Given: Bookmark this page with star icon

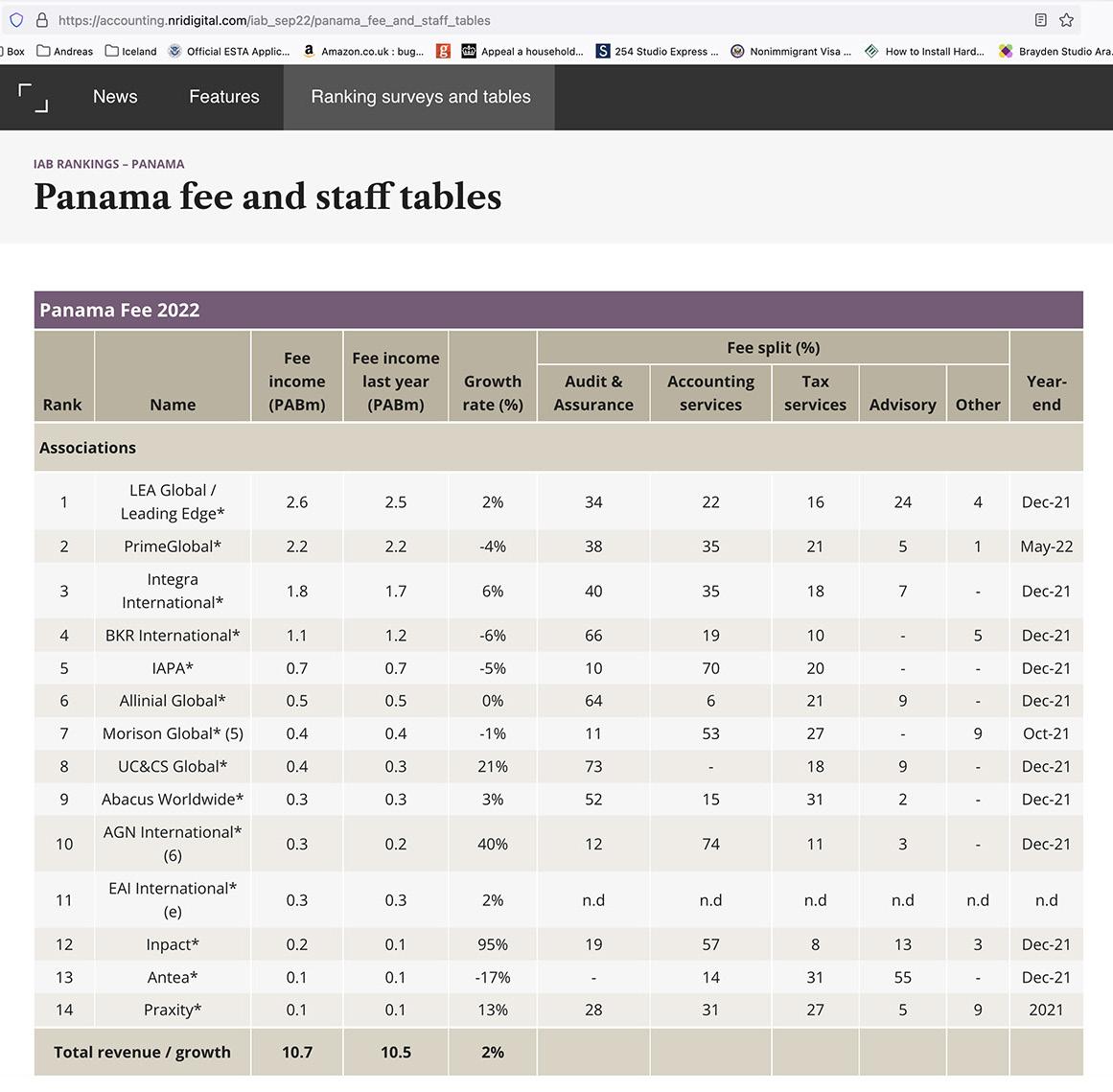Looking at the screenshot, I should pos(1066,20).
